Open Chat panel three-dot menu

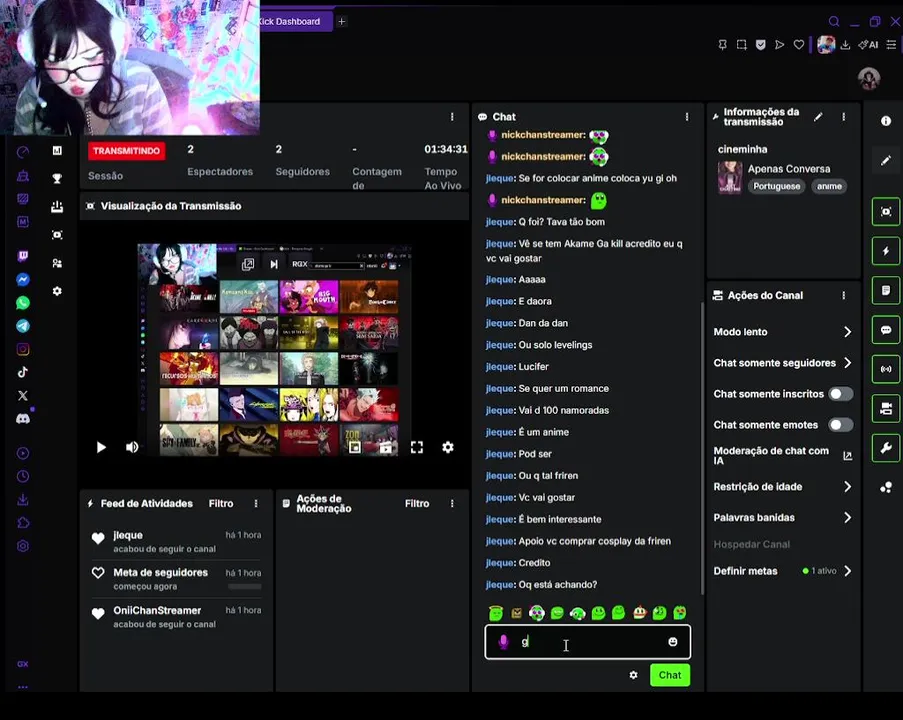coord(687,117)
